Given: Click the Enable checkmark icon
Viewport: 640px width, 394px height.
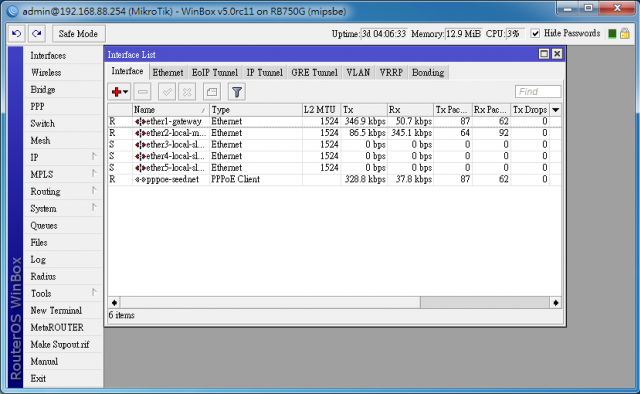Looking at the screenshot, I should pyautogui.click(x=167, y=92).
